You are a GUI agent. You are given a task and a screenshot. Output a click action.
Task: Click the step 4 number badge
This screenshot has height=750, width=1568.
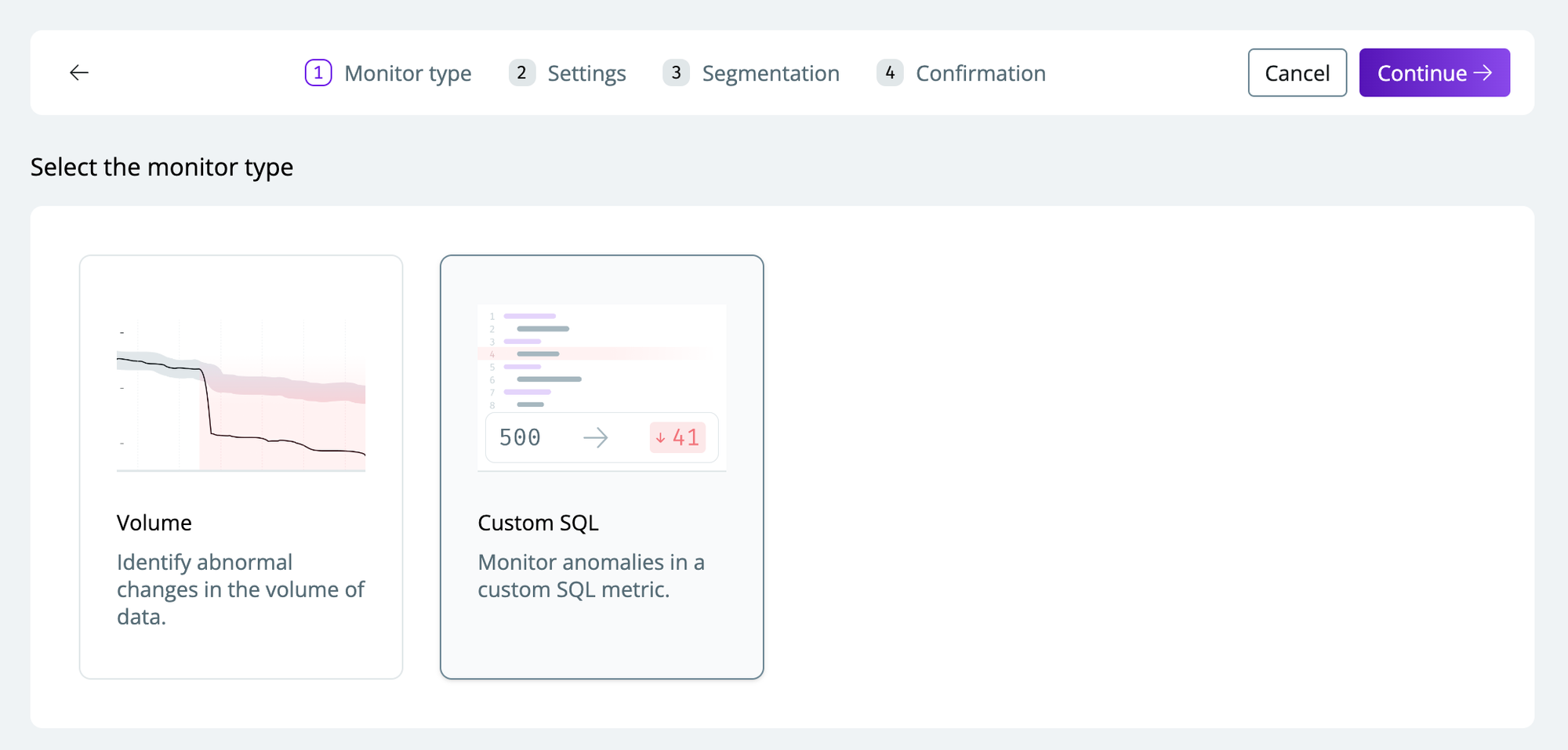point(890,73)
